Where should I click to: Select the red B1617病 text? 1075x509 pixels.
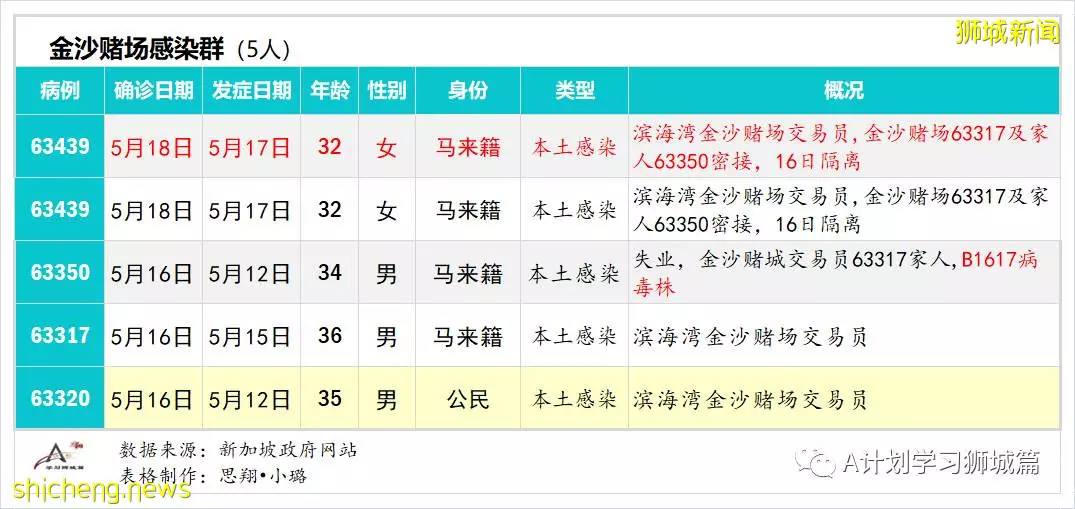pyautogui.click(x=1000, y=259)
